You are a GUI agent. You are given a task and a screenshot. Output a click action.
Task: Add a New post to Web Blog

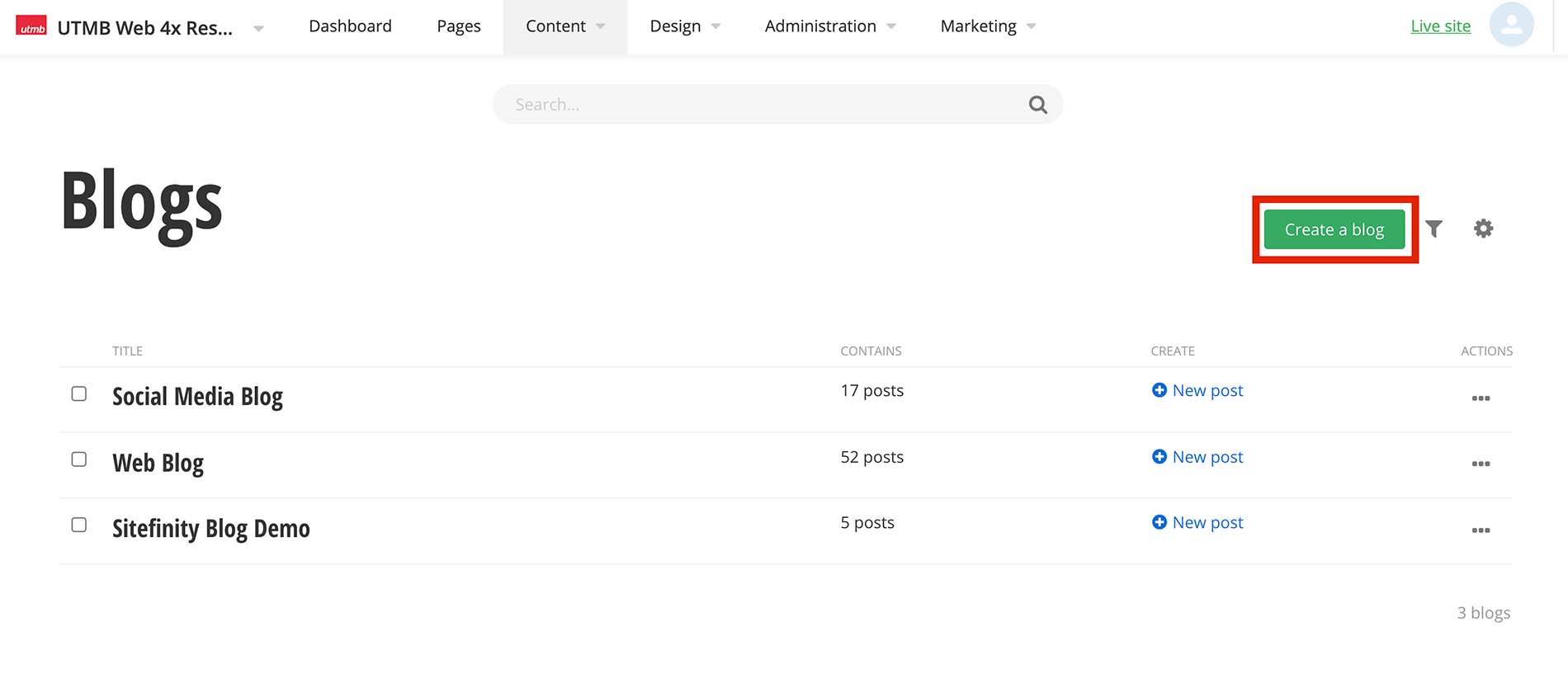1197,457
